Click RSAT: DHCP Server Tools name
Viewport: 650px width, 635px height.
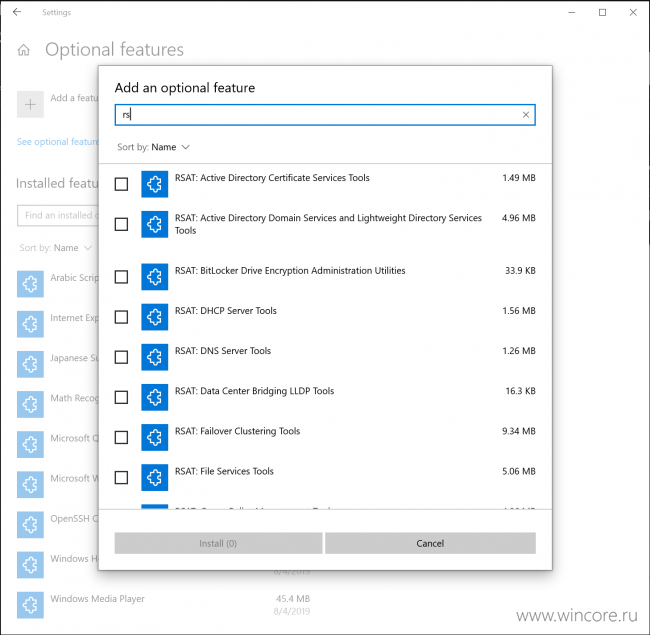(226, 310)
